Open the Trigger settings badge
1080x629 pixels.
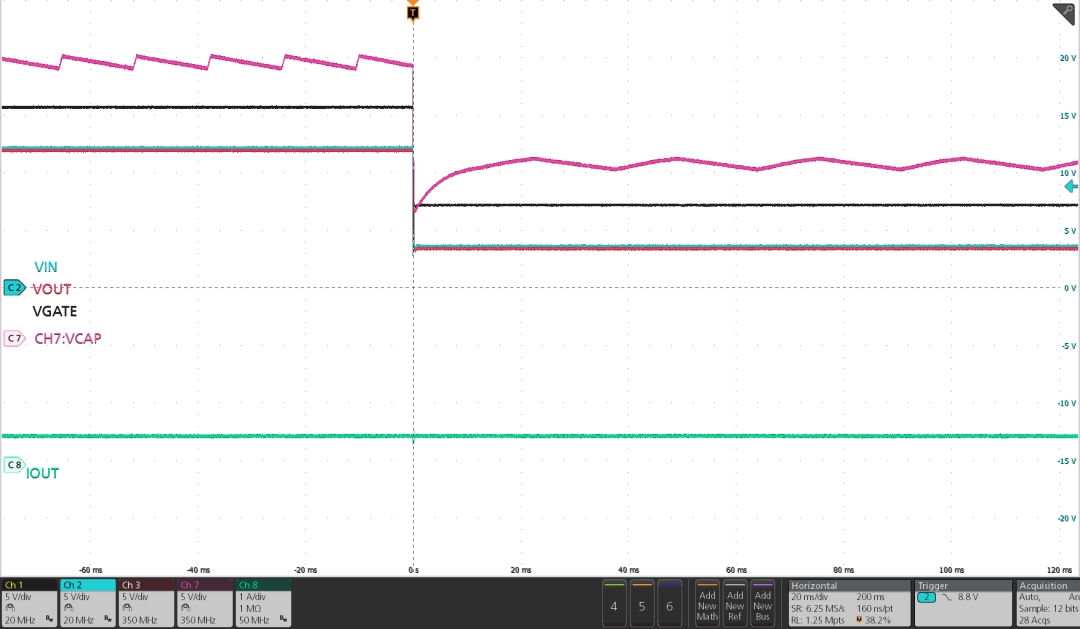coord(962,603)
